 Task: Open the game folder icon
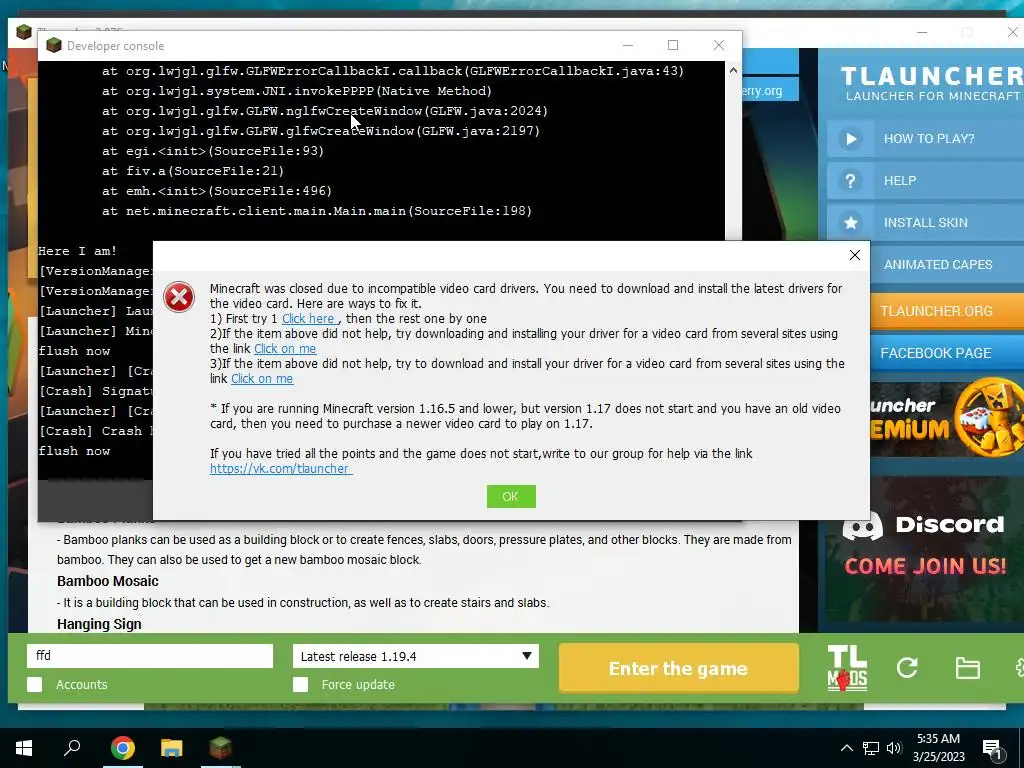coord(967,667)
